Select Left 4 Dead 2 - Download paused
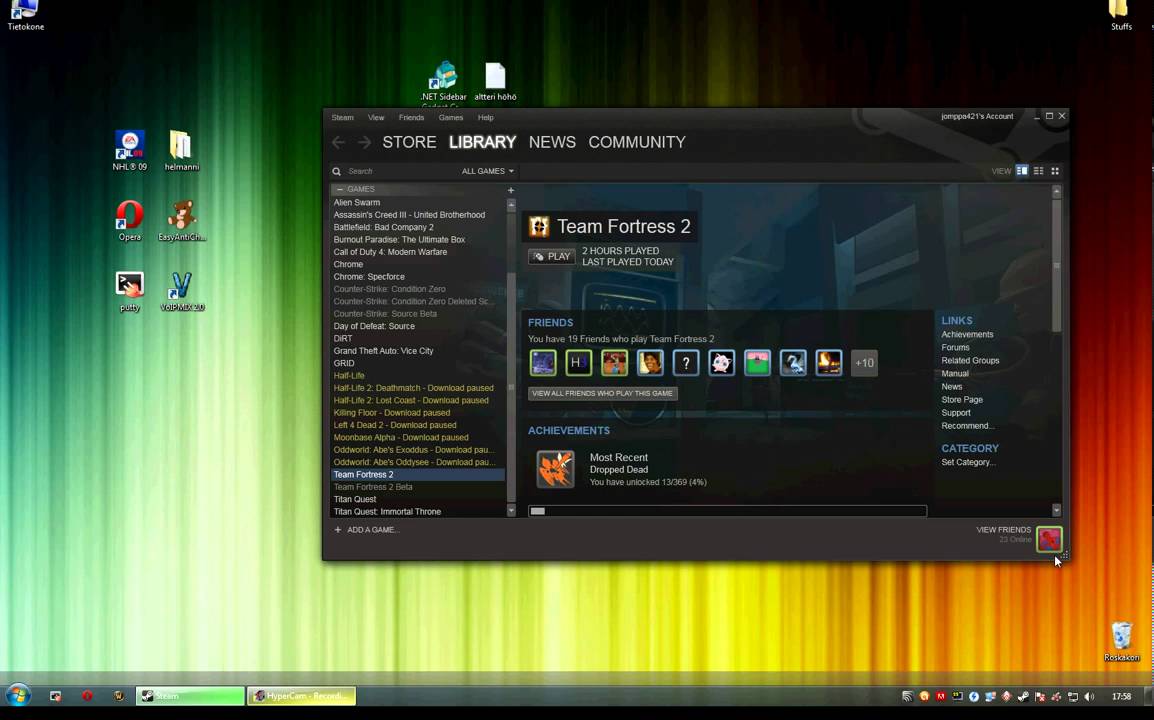 click(x=418, y=426)
